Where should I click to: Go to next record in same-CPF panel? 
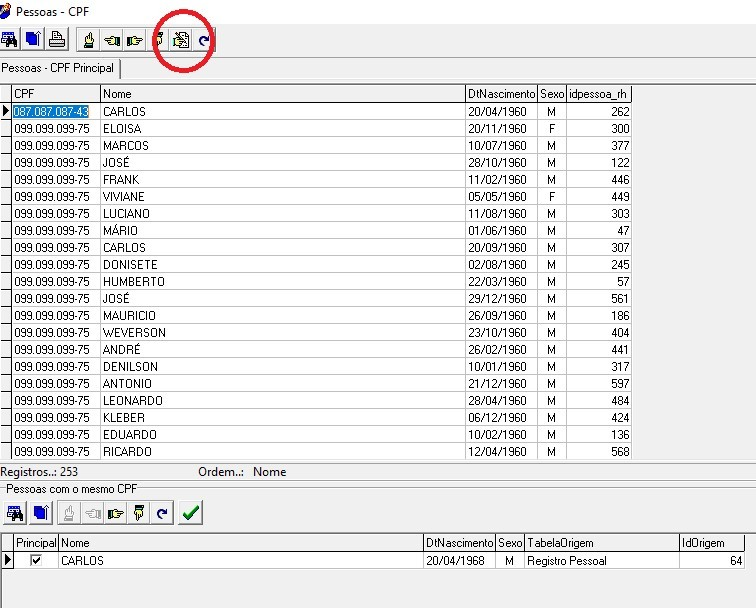tap(115, 513)
